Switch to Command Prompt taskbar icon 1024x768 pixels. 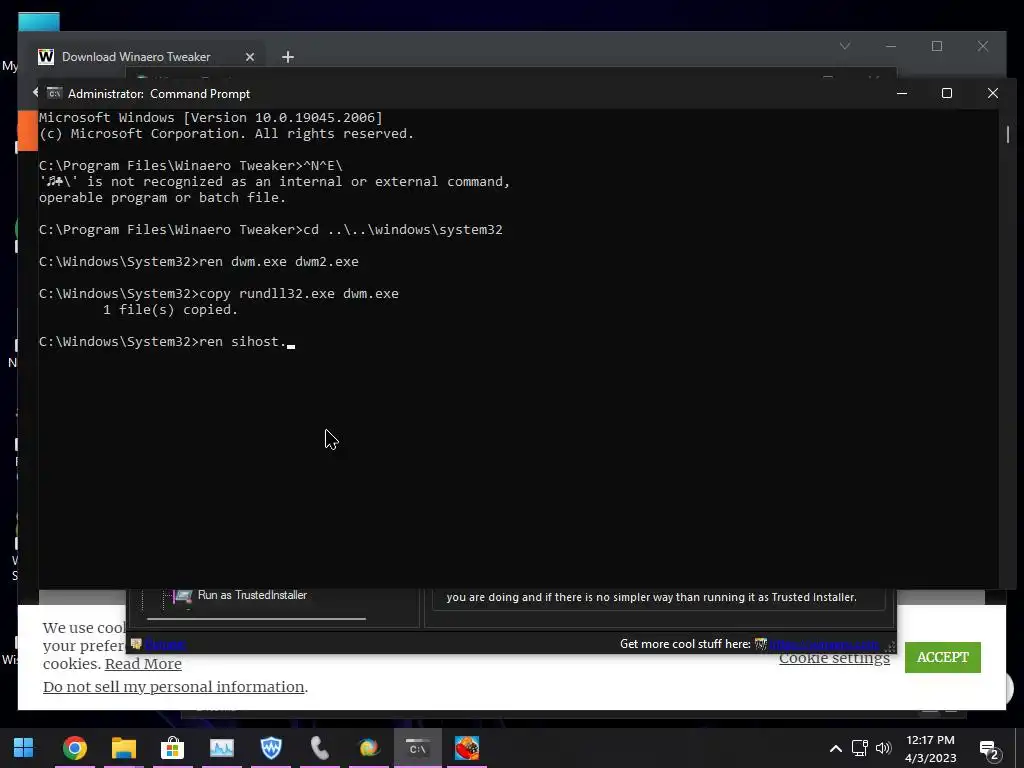coord(418,748)
